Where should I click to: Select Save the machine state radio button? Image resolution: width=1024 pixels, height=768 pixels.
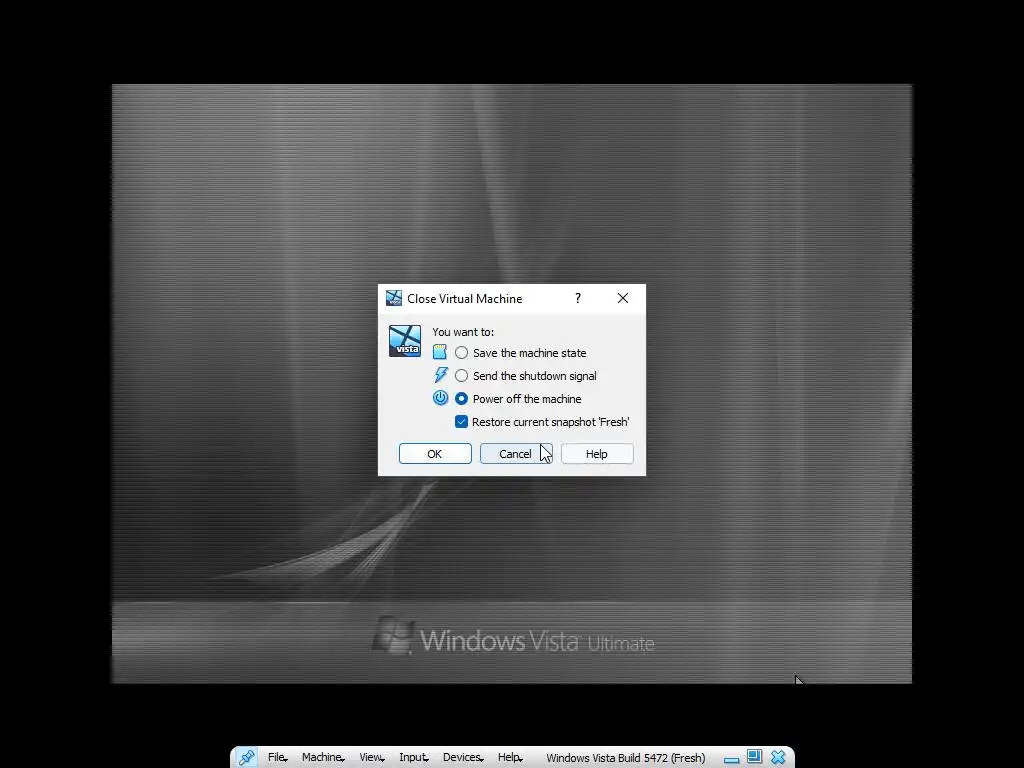(462, 353)
